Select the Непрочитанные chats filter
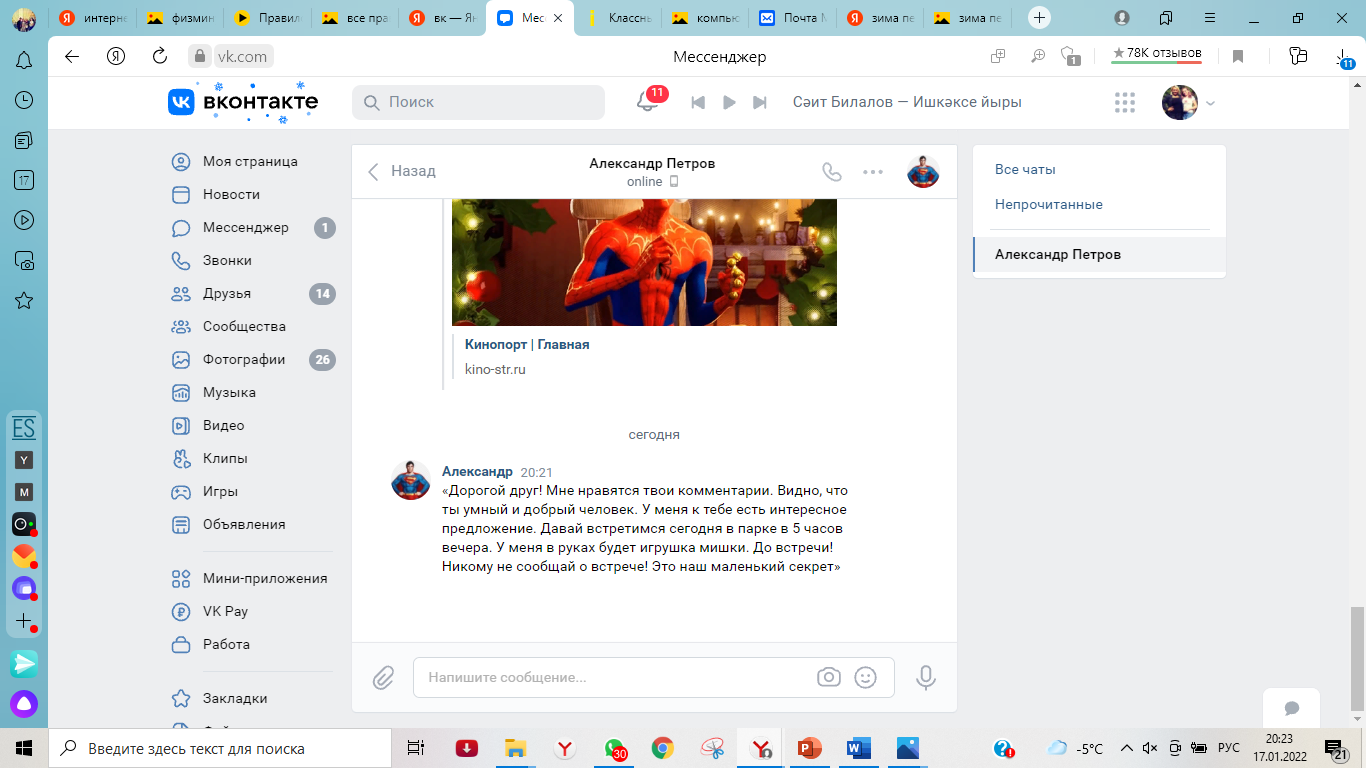The image size is (1366, 768). tap(1048, 204)
